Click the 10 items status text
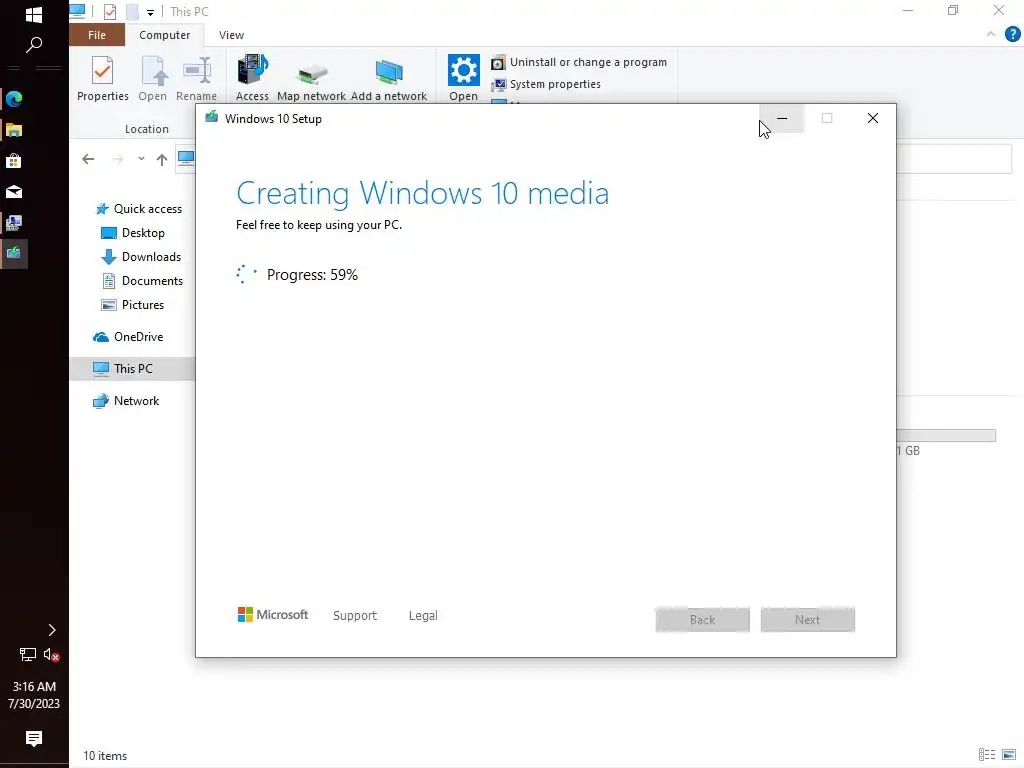The height and width of the screenshot is (768, 1024). (105, 756)
